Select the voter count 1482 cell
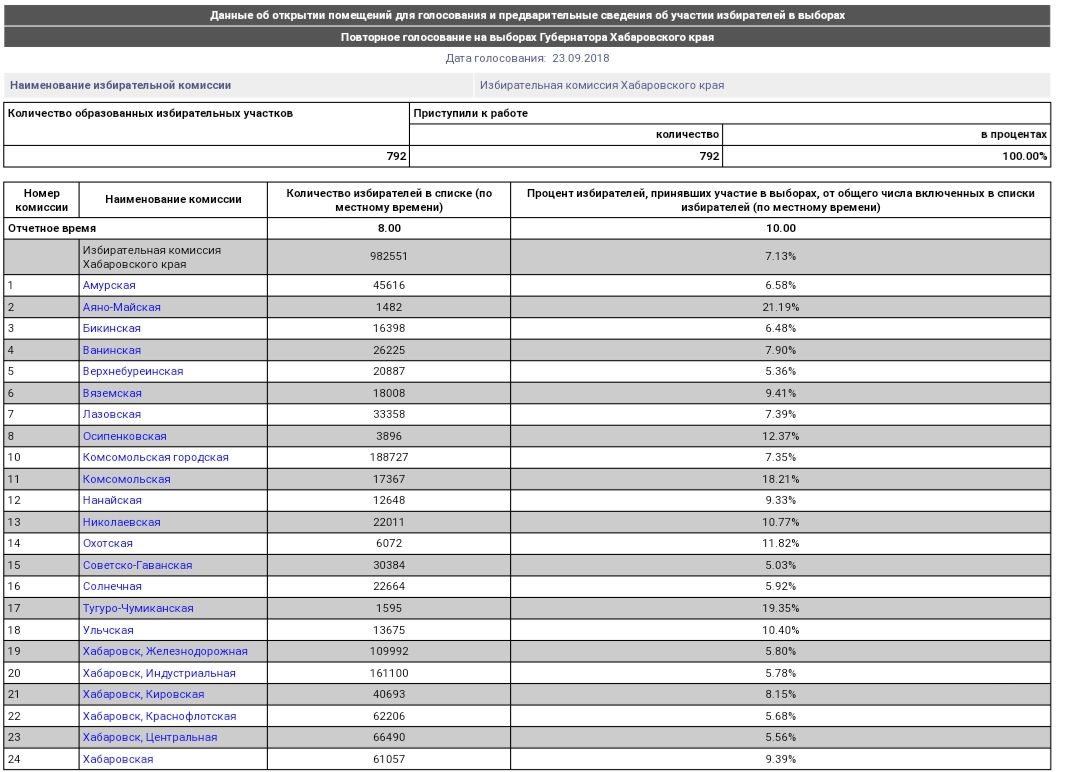This screenshot has width=1080, height=772. pyautogui.click(x=389, y=307)
